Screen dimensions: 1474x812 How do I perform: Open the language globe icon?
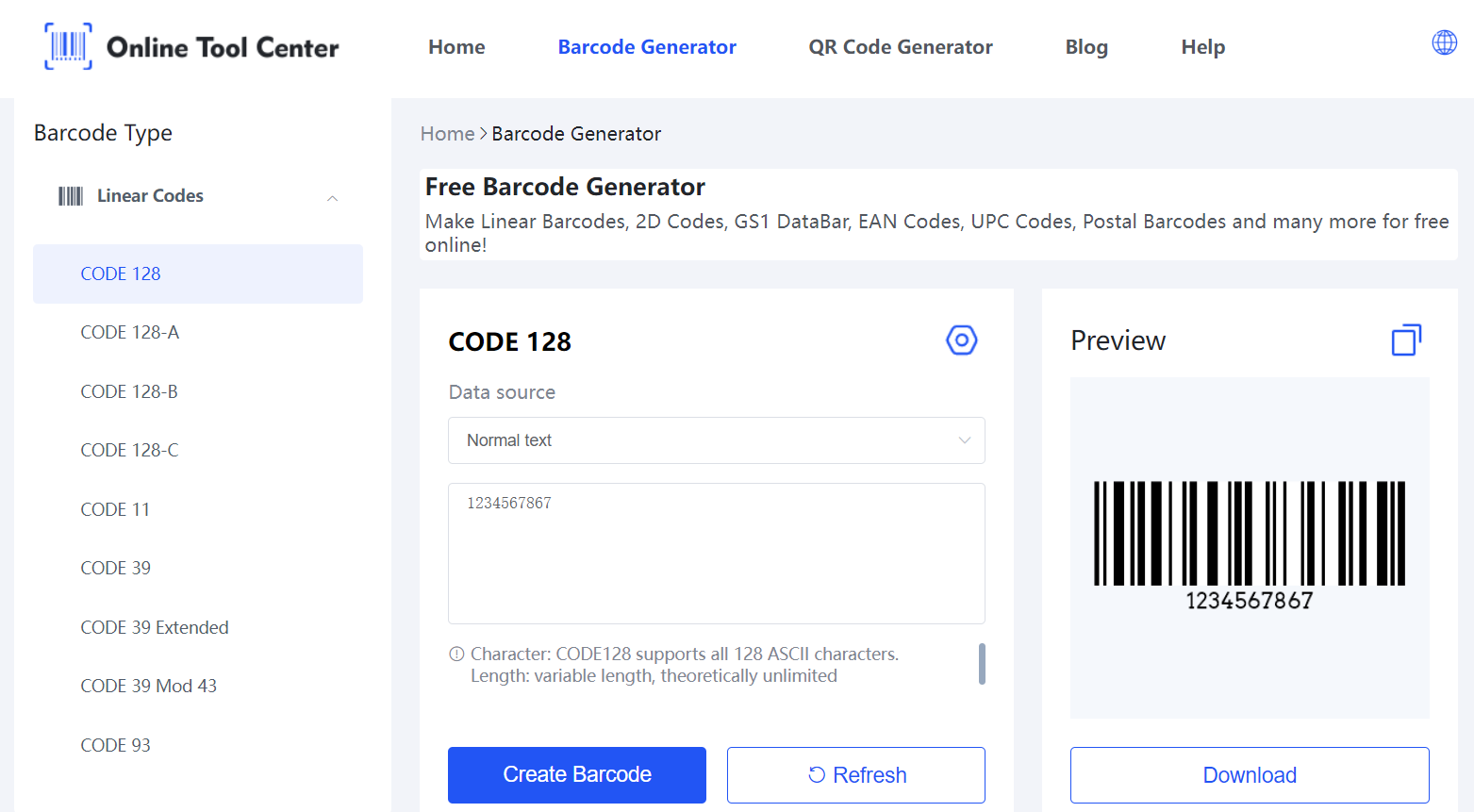(x=1444, y=42)
